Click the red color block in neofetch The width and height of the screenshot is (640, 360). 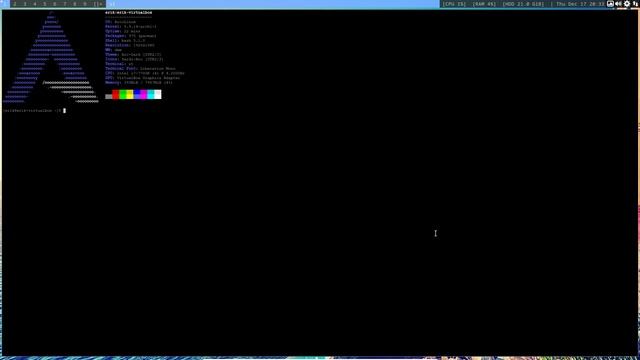point(116,94)
